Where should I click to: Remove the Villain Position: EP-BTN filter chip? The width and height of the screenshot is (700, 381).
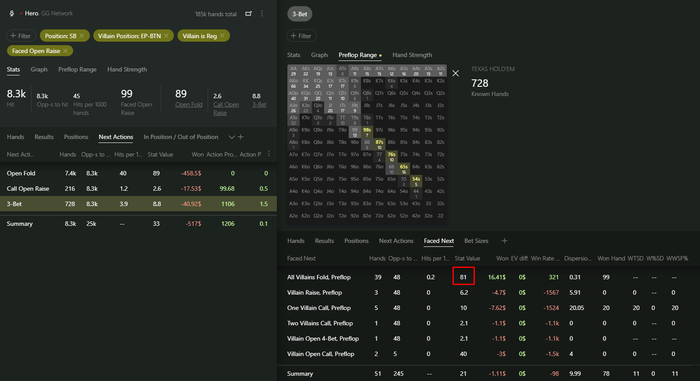pyautogui.click(x=167, y=36)
